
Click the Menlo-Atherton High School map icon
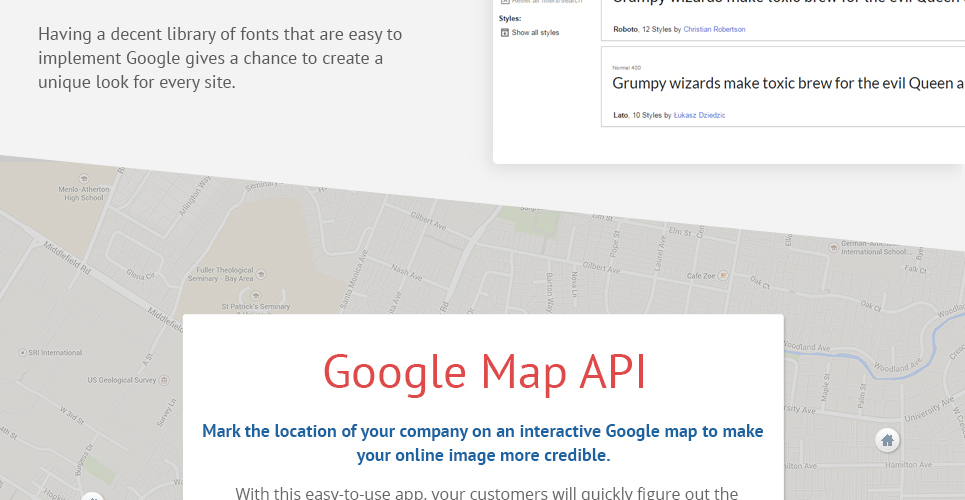(84, 179)
